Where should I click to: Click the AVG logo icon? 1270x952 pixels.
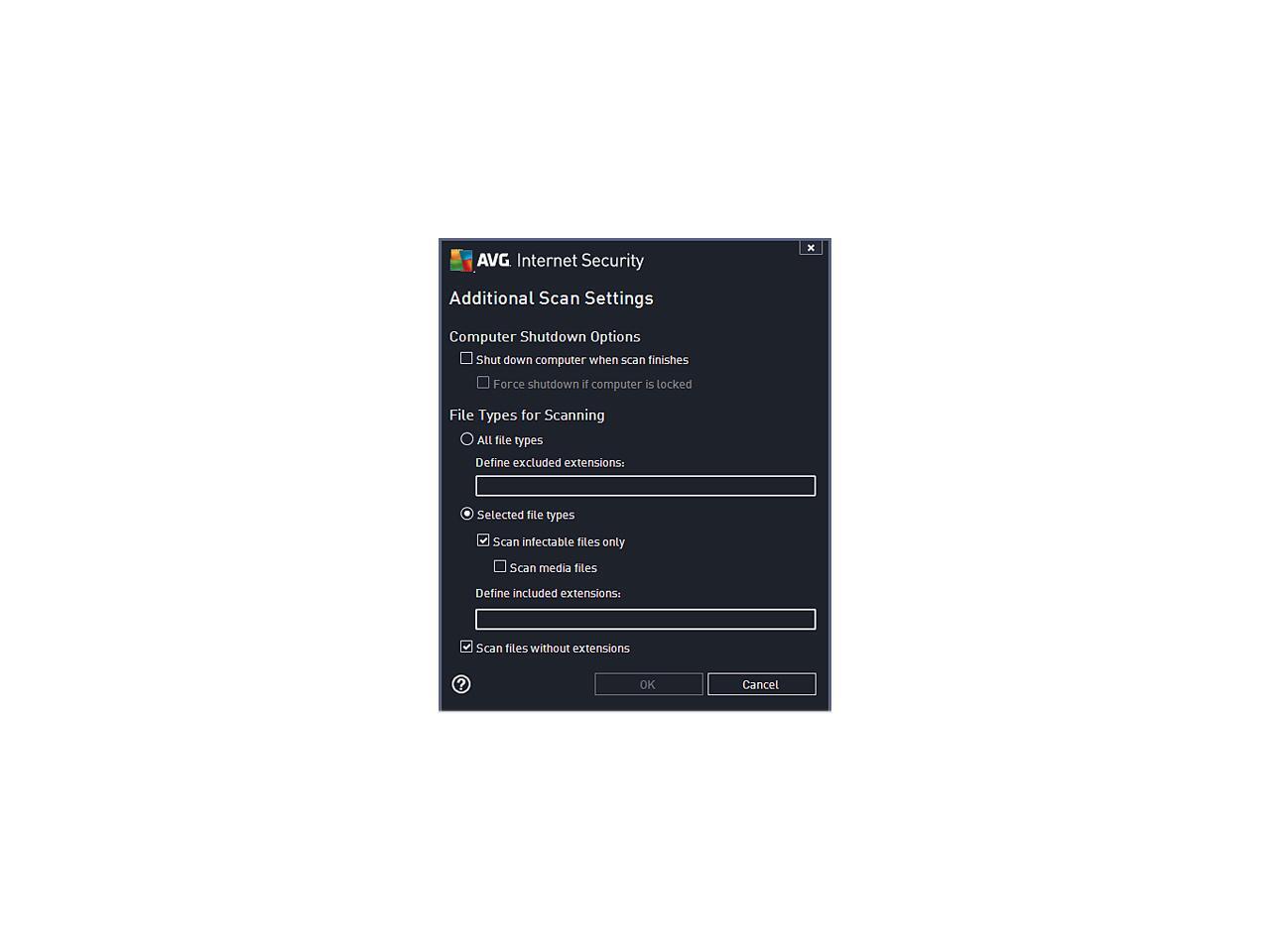pyautogui.click(x=461, y=260)
